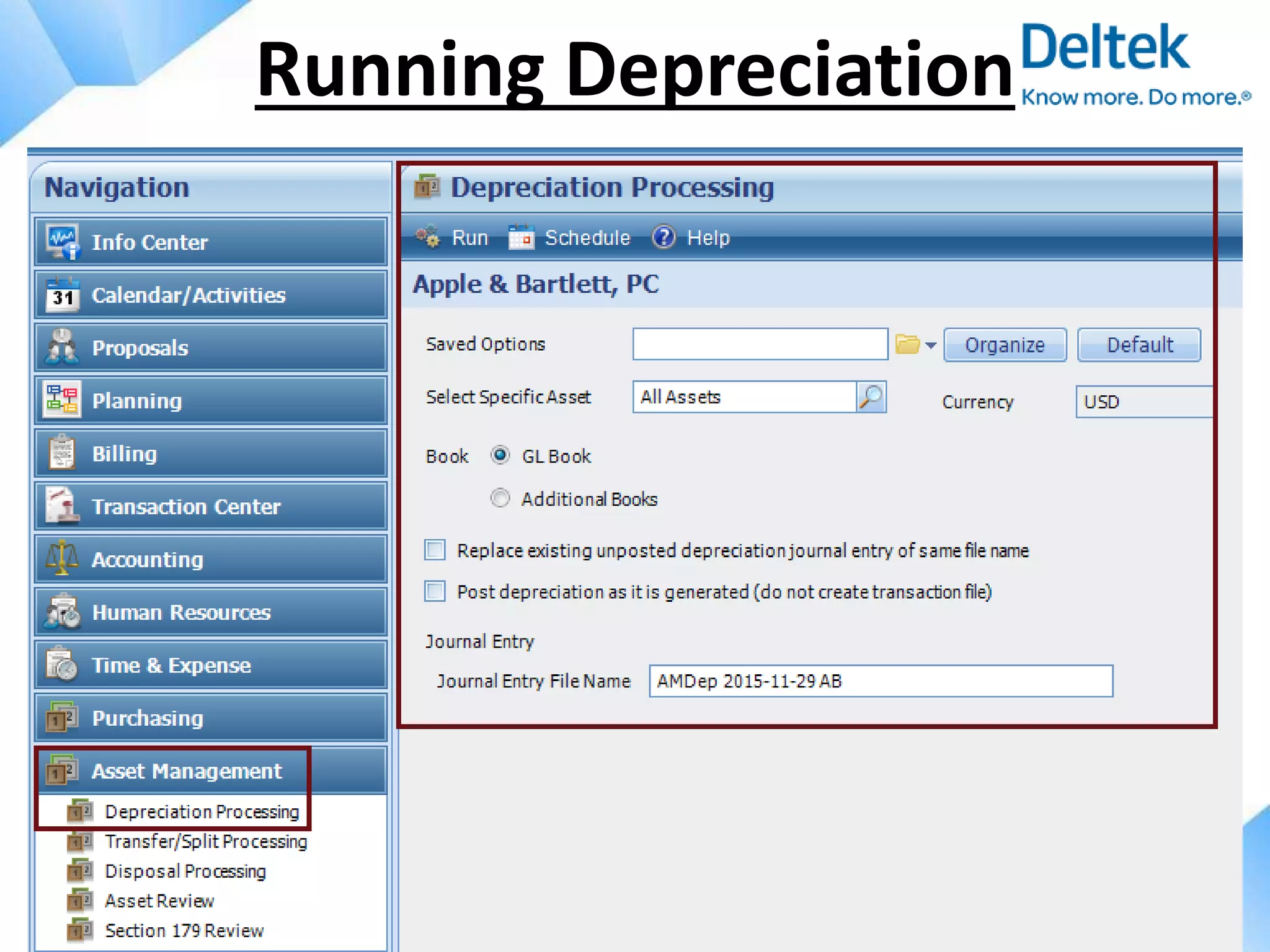The height and width of the screenshot is (952, 1270).
Task: Open the Purchasing navigation menu
Action: pos(211,718)
